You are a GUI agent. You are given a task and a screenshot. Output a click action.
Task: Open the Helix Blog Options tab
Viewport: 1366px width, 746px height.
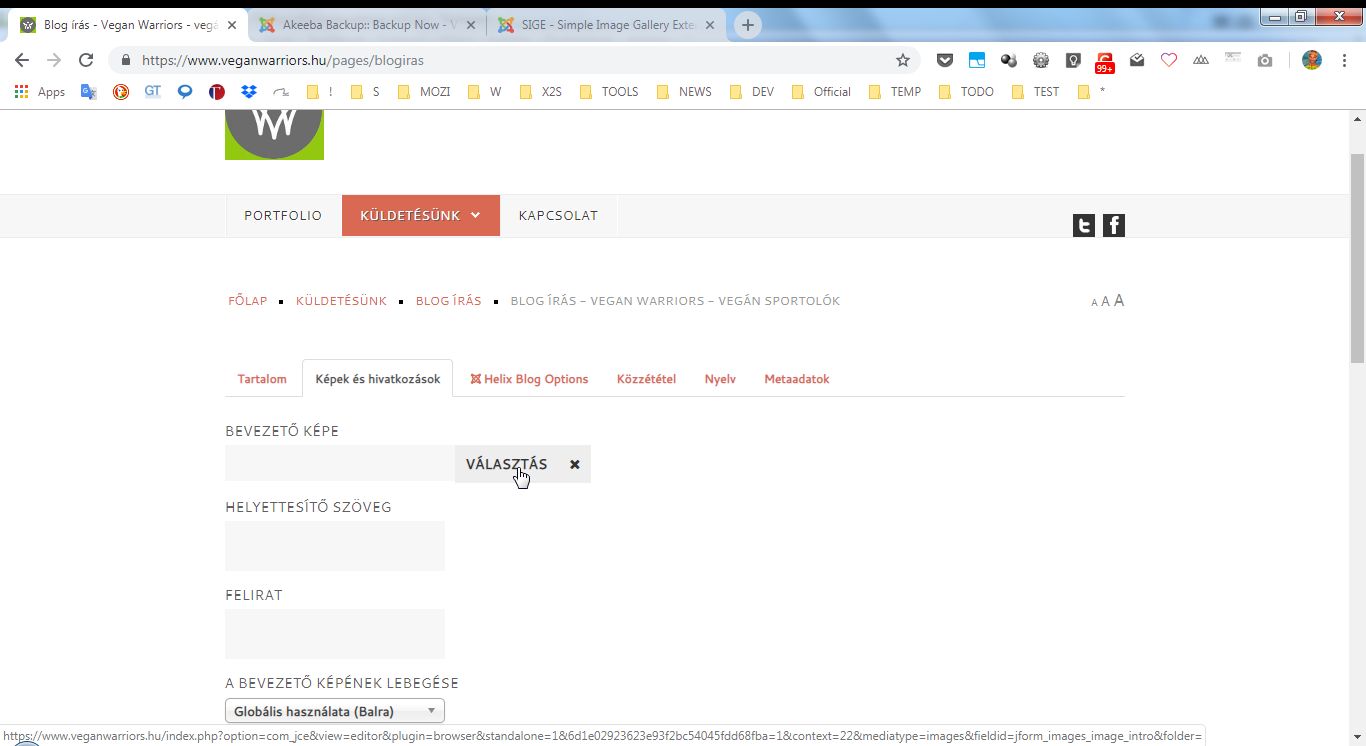(529, 379)
